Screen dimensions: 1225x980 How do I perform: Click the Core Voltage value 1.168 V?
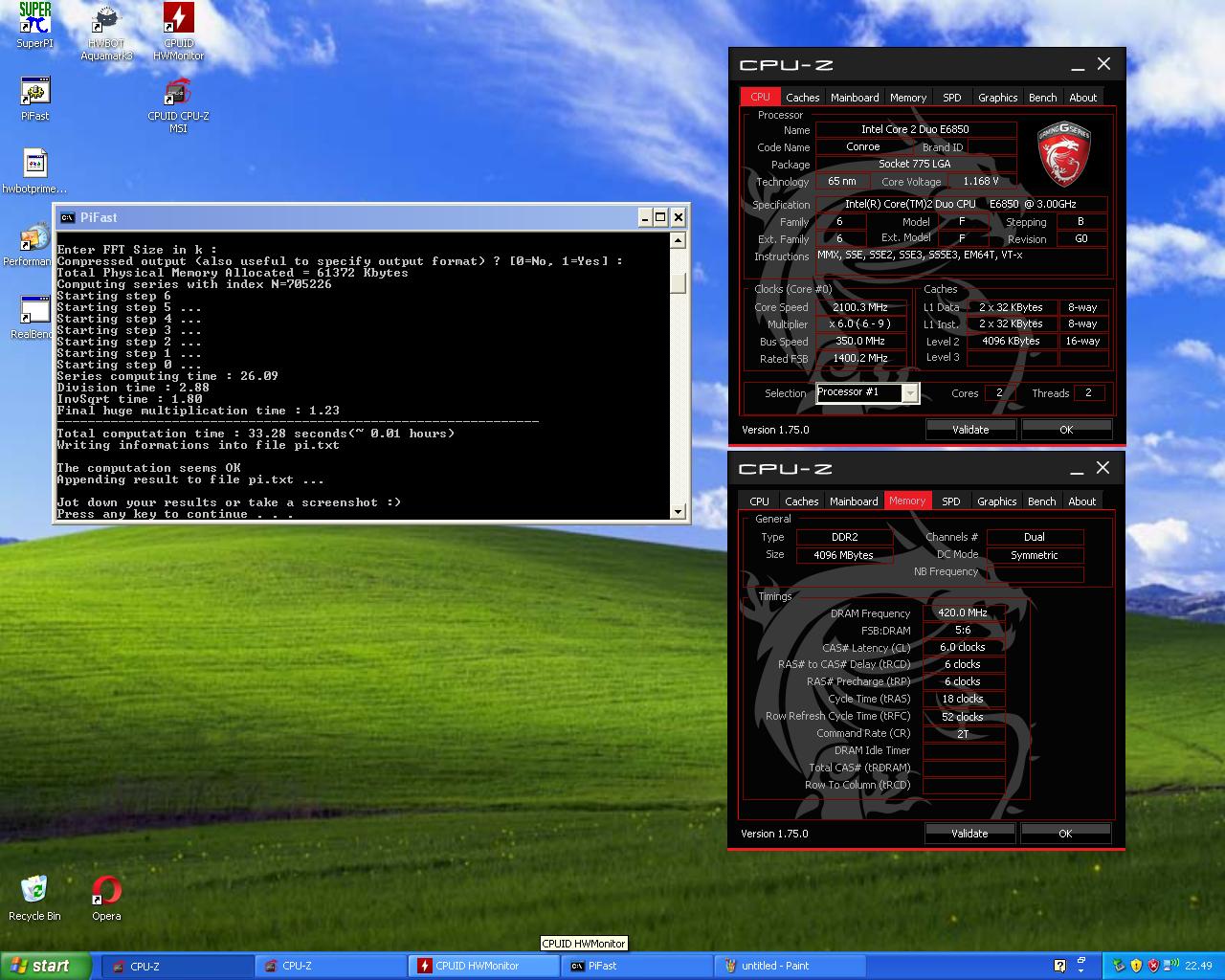point(981,181)
